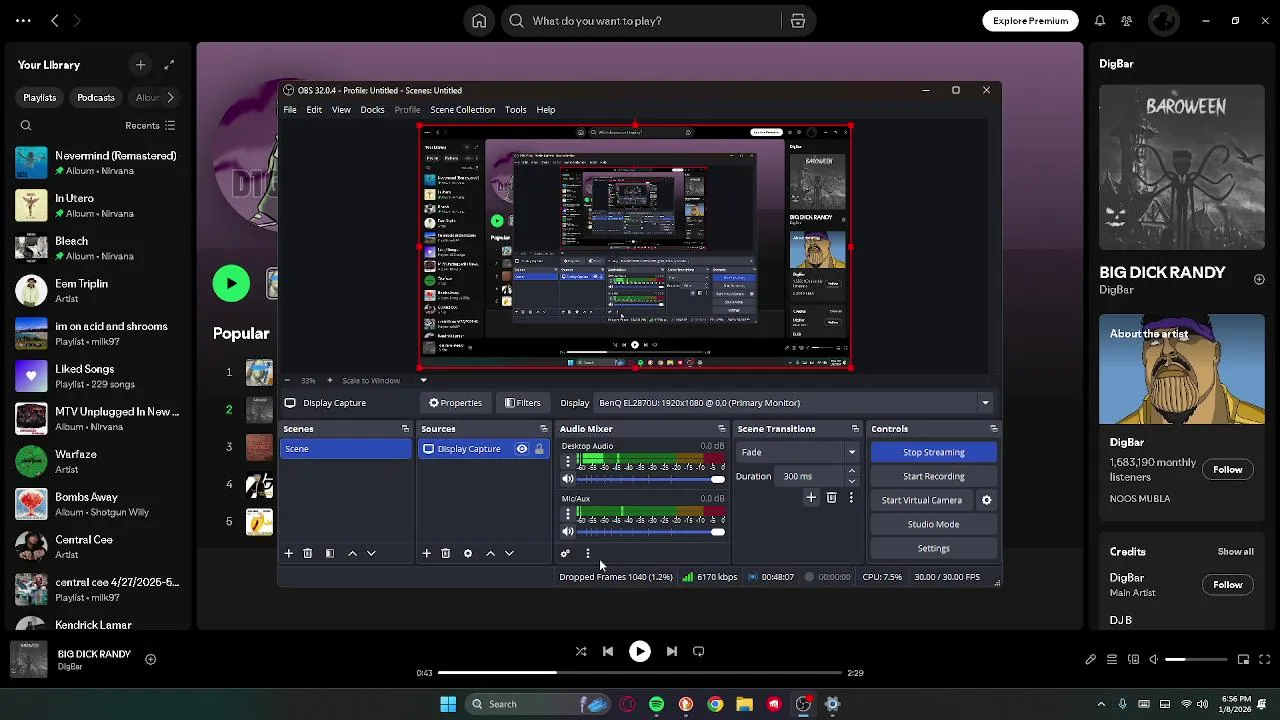
Task: Toggle shuffle in Spotify player
Action: pyautogui.click(x=581, y=651)
